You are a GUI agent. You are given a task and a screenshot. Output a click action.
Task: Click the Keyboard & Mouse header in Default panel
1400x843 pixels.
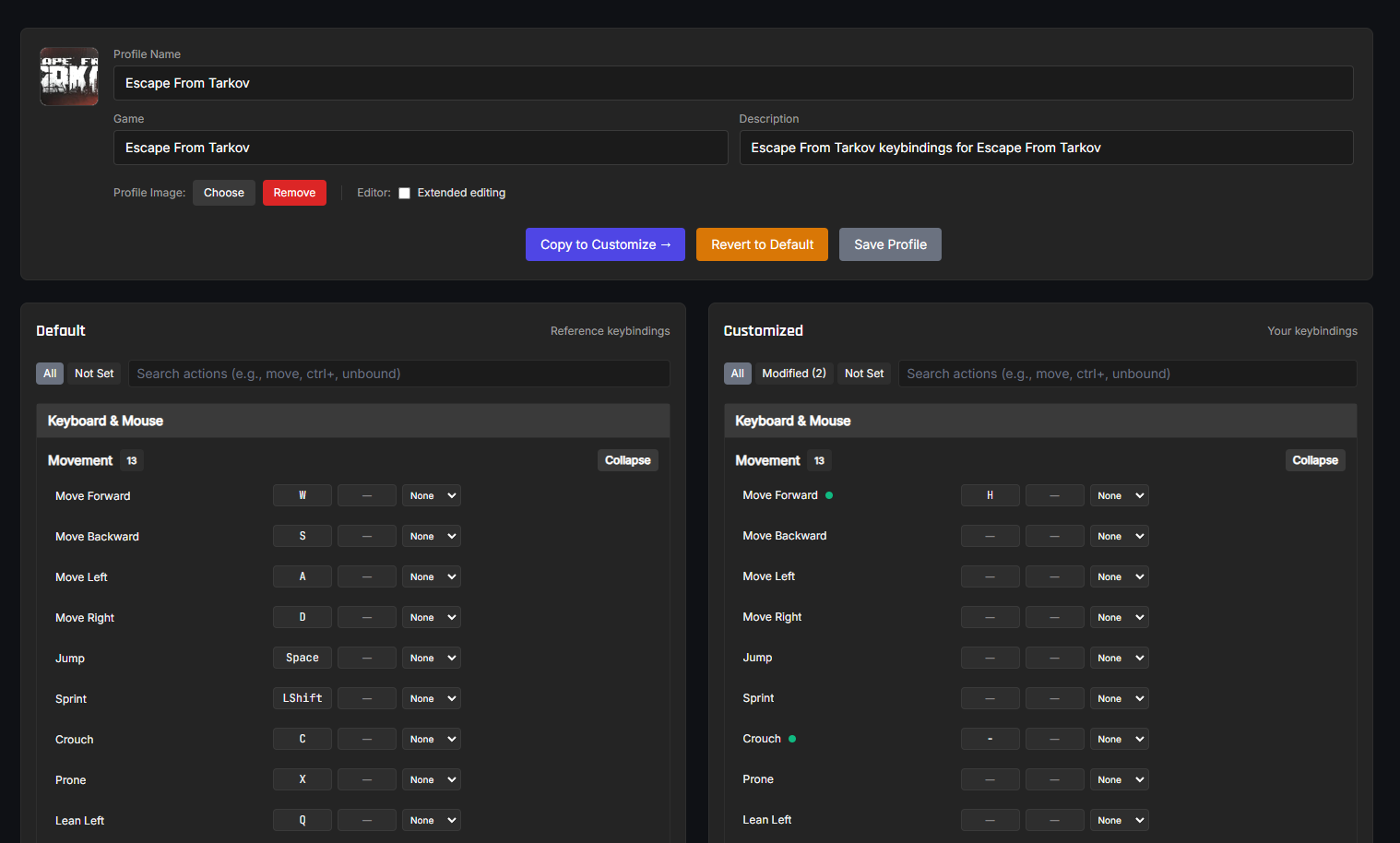tap(353, 421)
